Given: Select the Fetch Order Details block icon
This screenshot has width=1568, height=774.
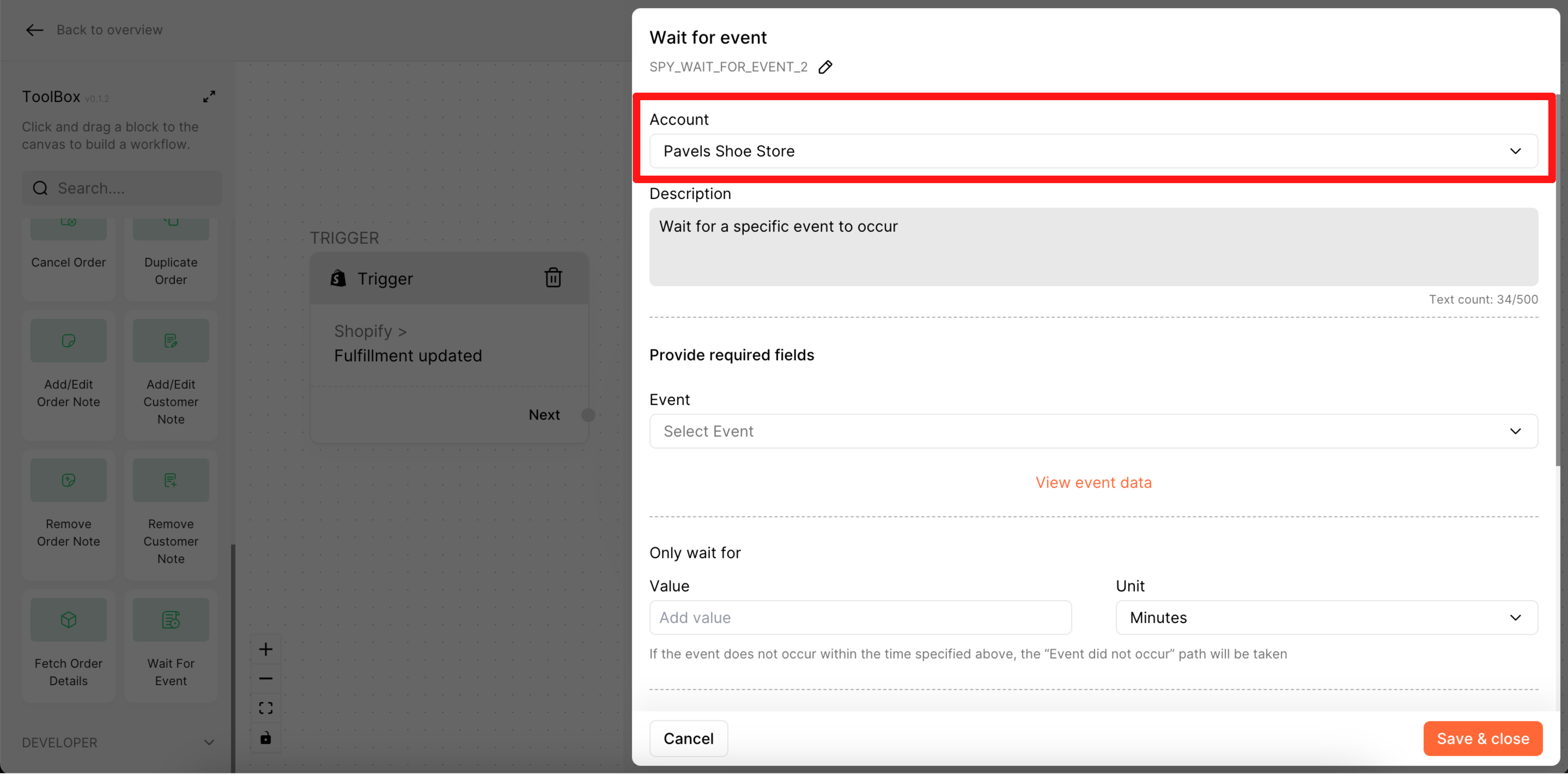Looking at the screenshot, I should (x=68, y=619).
